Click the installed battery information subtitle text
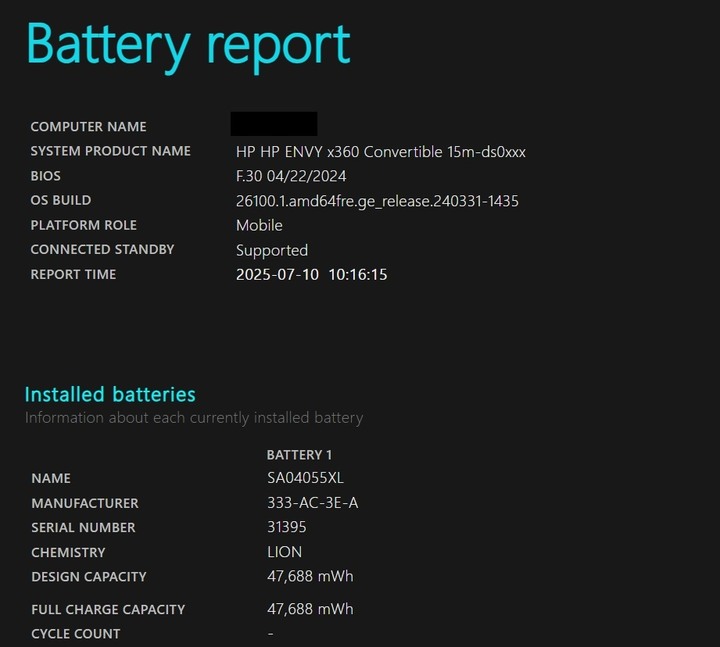 (193, 418)
